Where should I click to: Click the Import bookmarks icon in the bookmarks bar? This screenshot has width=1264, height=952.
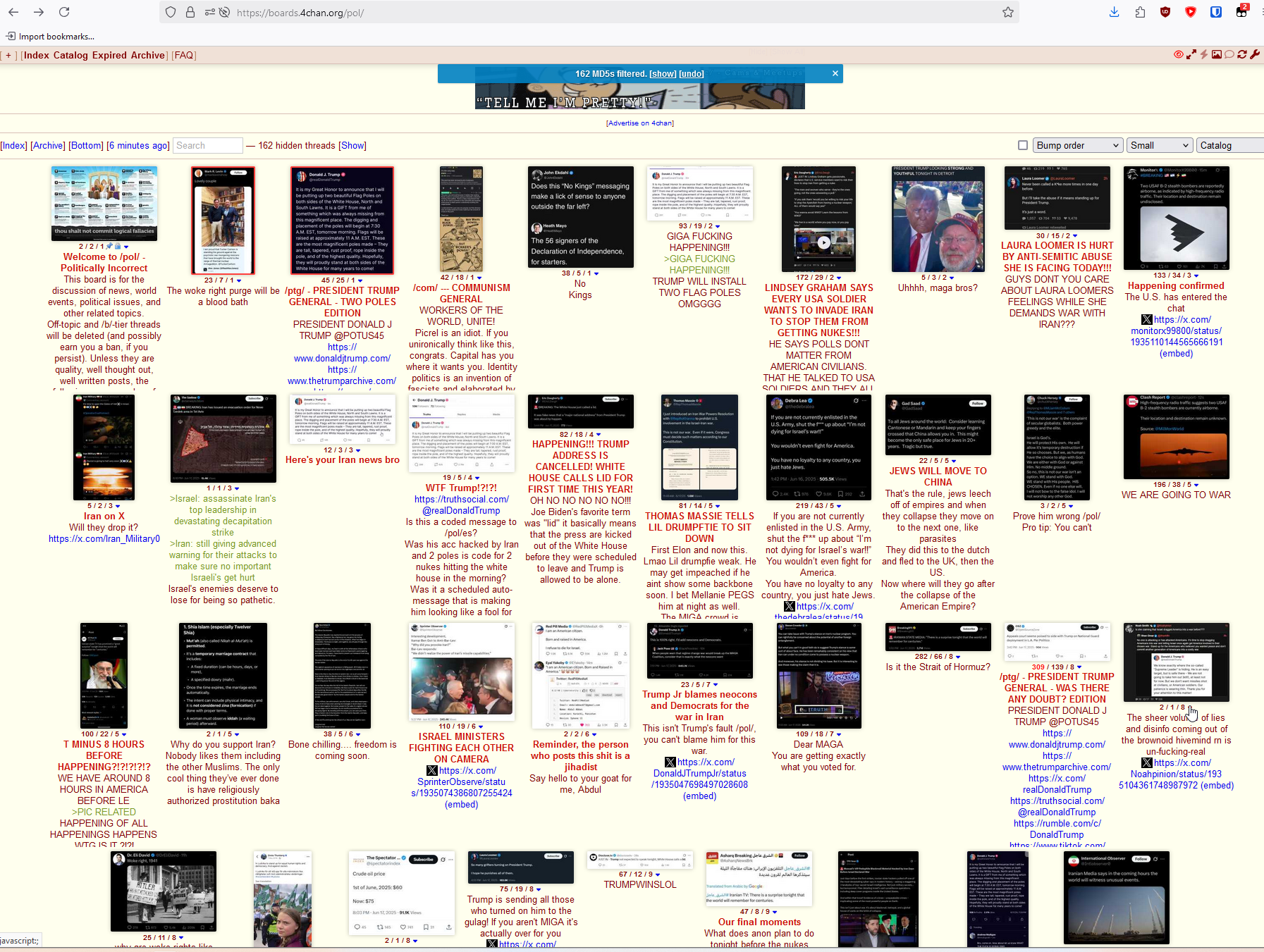[x=11, y=37]
